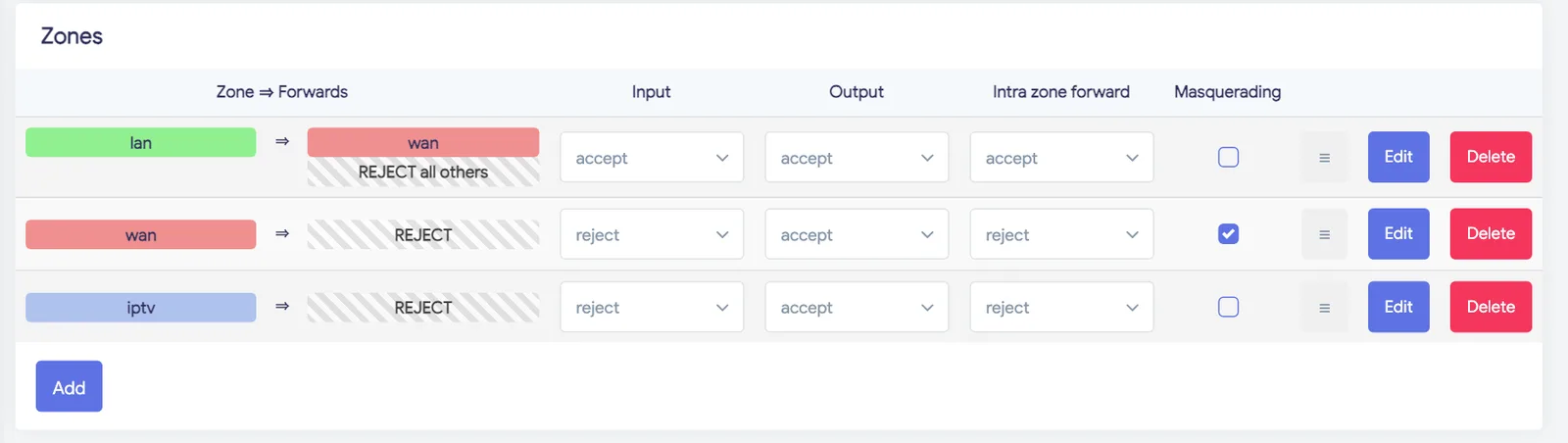This screenshot has width=1568, height=443.
Task: Select the blue iptv zone label
Action: tap(141, 307)
